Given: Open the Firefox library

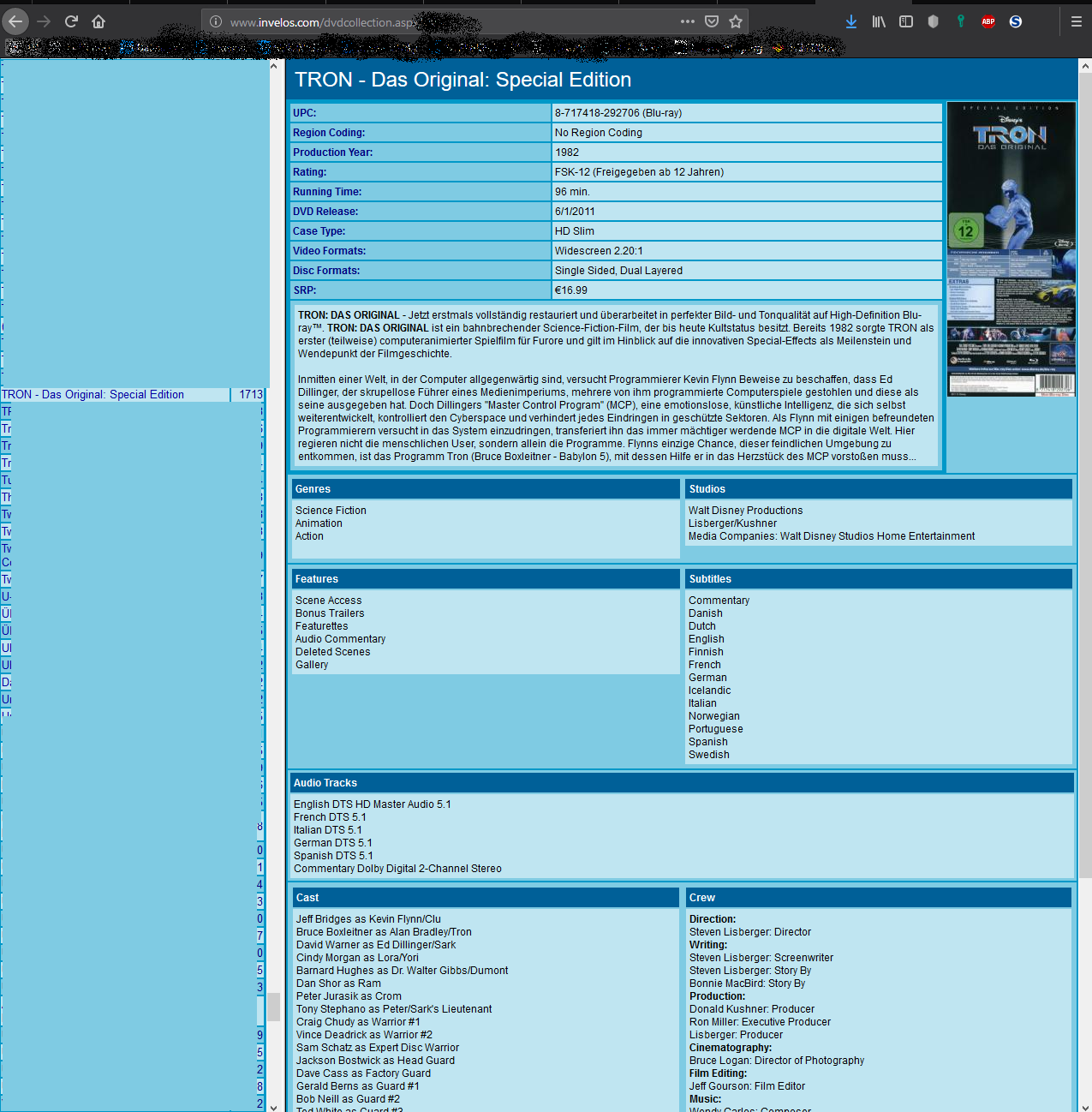Looking at the screenshot, I should [x=879, y=21].
